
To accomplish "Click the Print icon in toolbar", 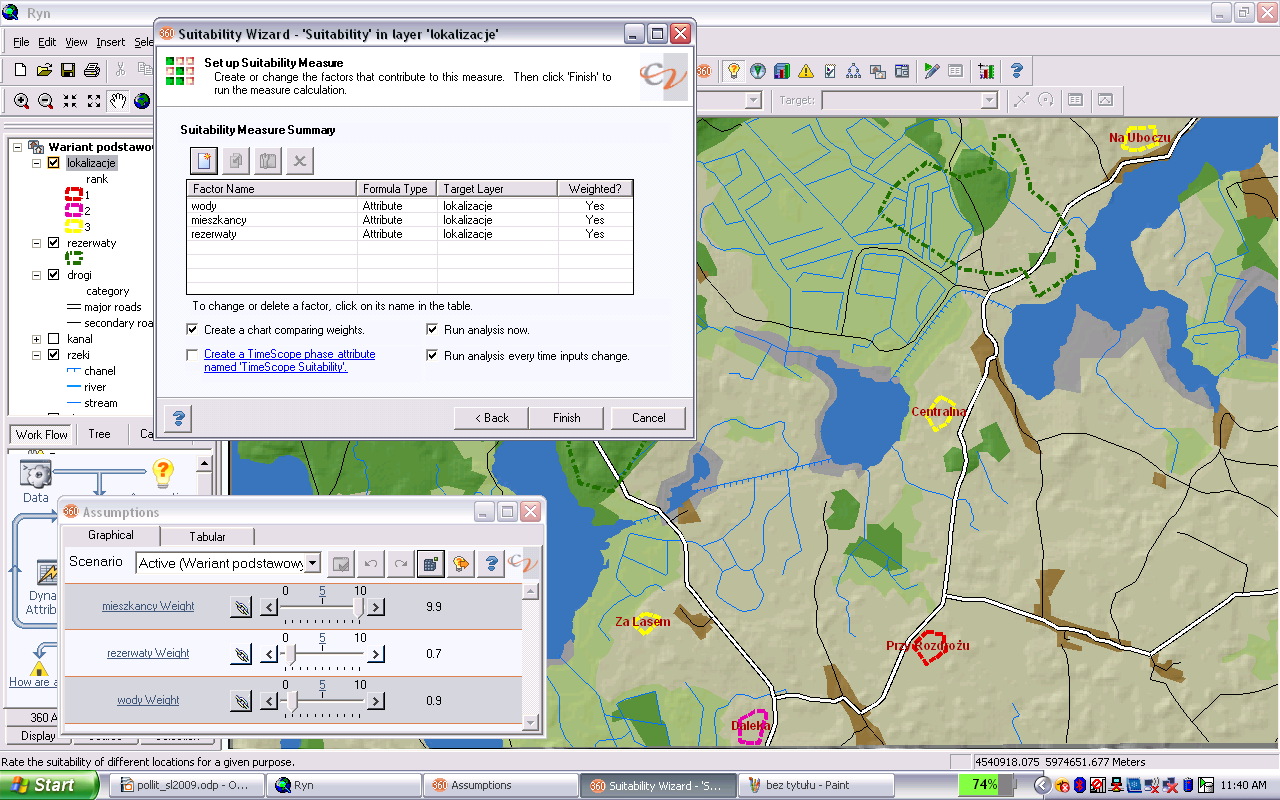I will pyautogui.click(x=92, y=70).
